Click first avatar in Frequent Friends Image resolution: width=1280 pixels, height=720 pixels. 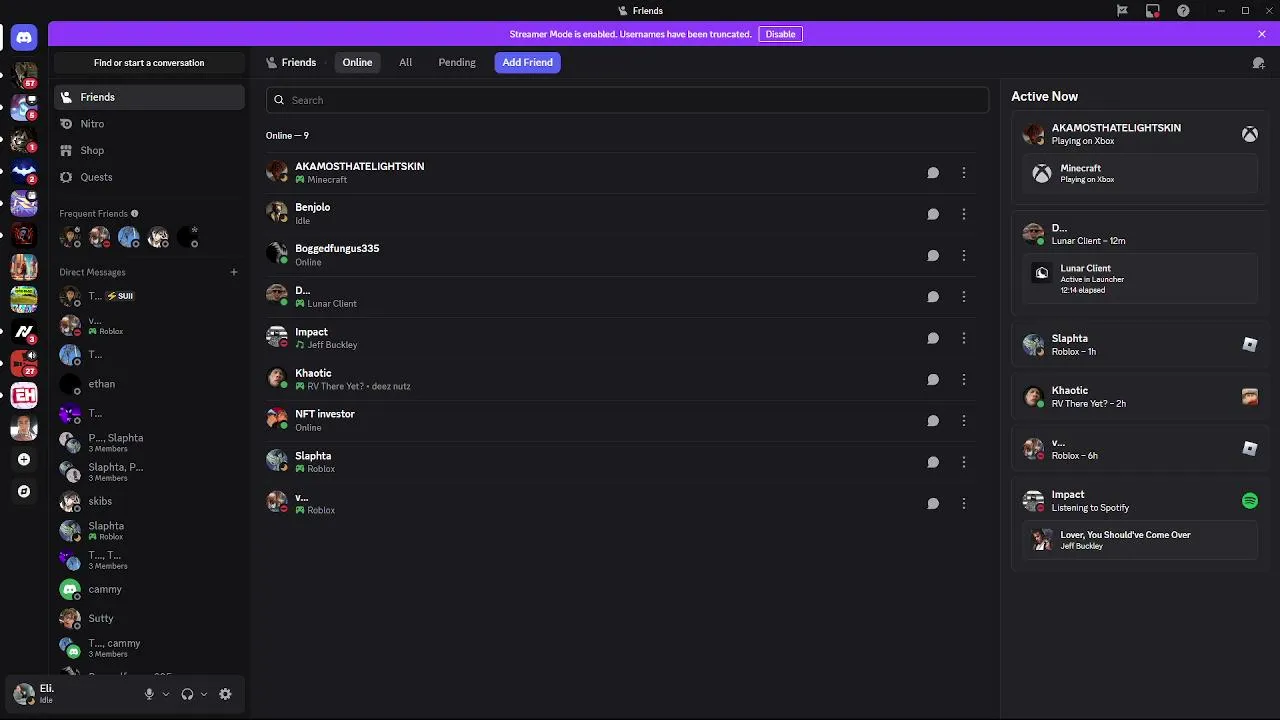pos(70,237)
